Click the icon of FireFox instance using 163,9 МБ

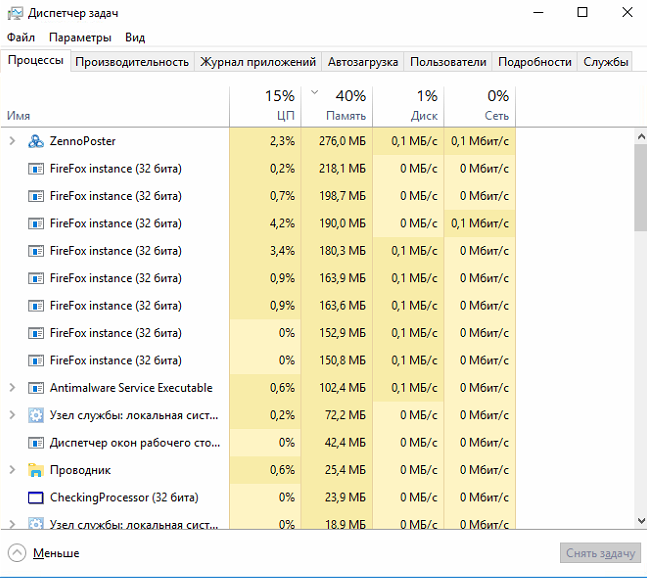[36, 278]
